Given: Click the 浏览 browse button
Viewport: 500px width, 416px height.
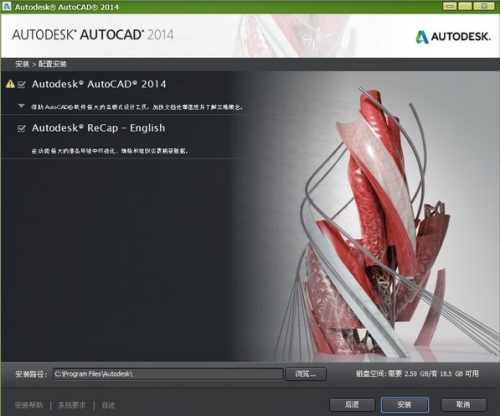Looking at the screenshot, I should [306, 374].
